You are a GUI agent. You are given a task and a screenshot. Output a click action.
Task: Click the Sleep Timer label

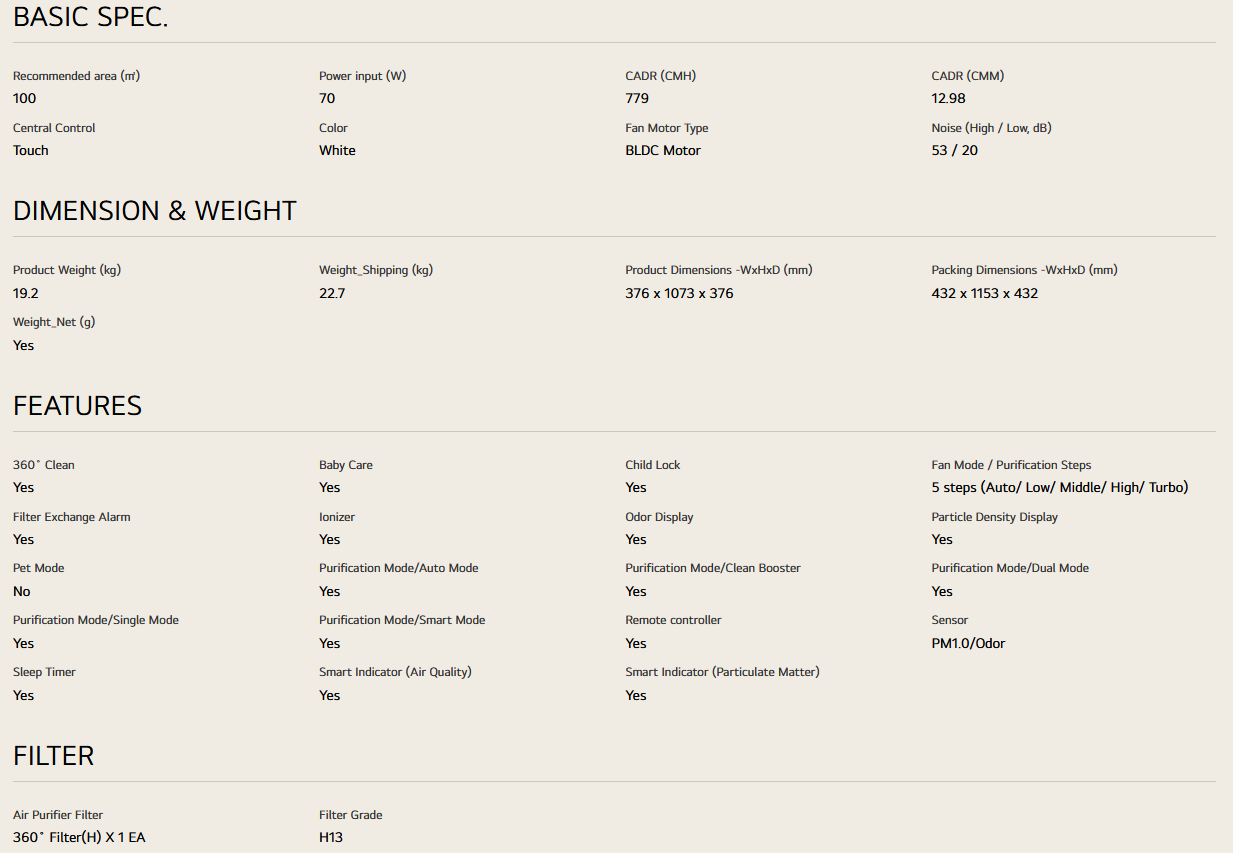[44, 672]
